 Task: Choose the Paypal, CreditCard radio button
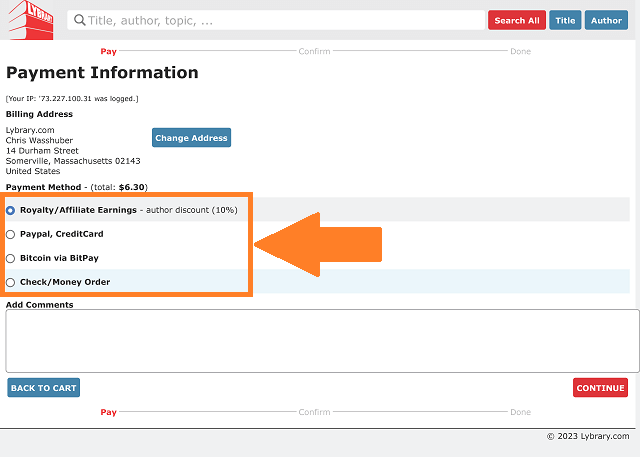click(11, 234)
